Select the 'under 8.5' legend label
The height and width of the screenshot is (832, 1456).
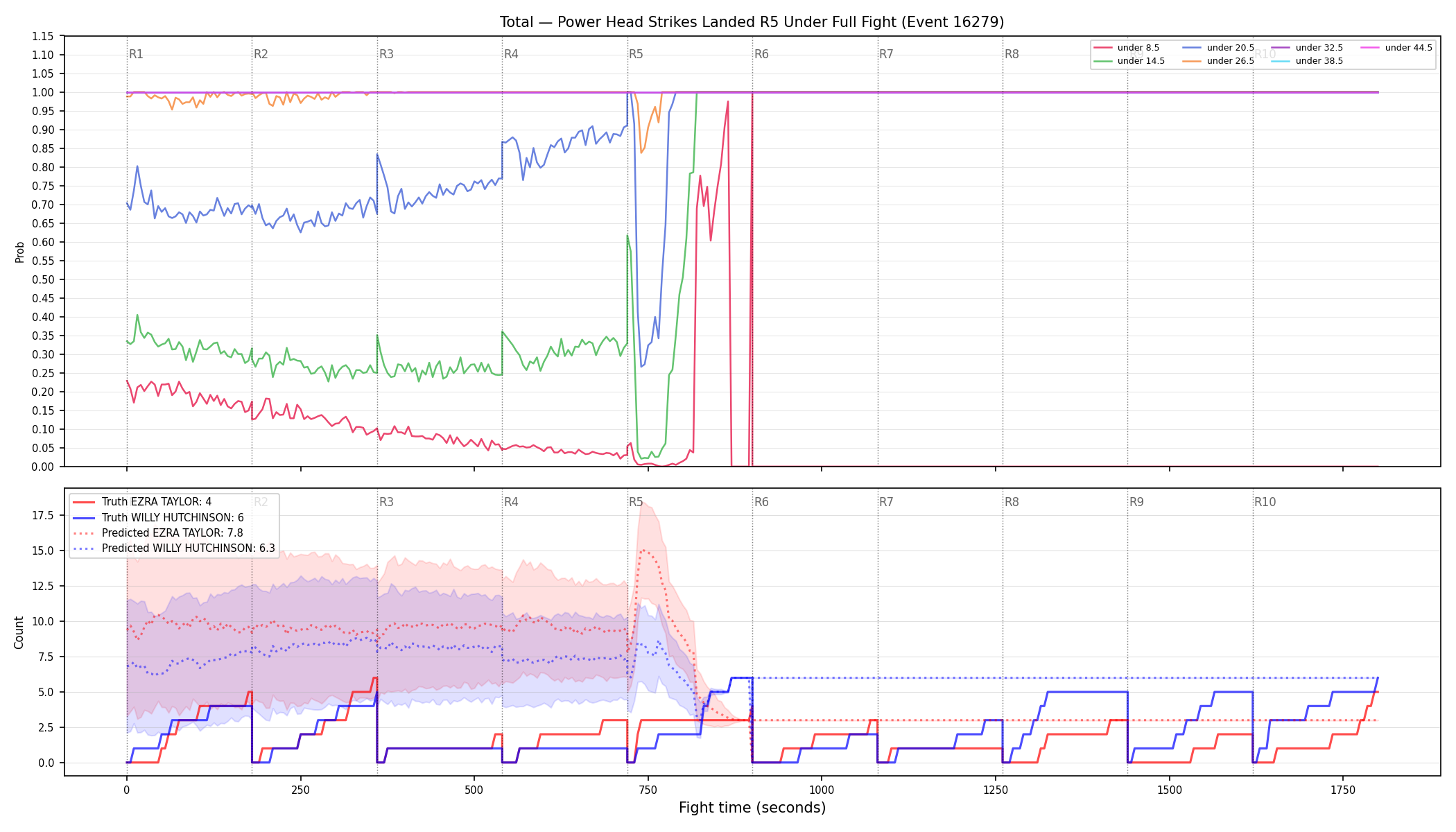[1138, 48]
